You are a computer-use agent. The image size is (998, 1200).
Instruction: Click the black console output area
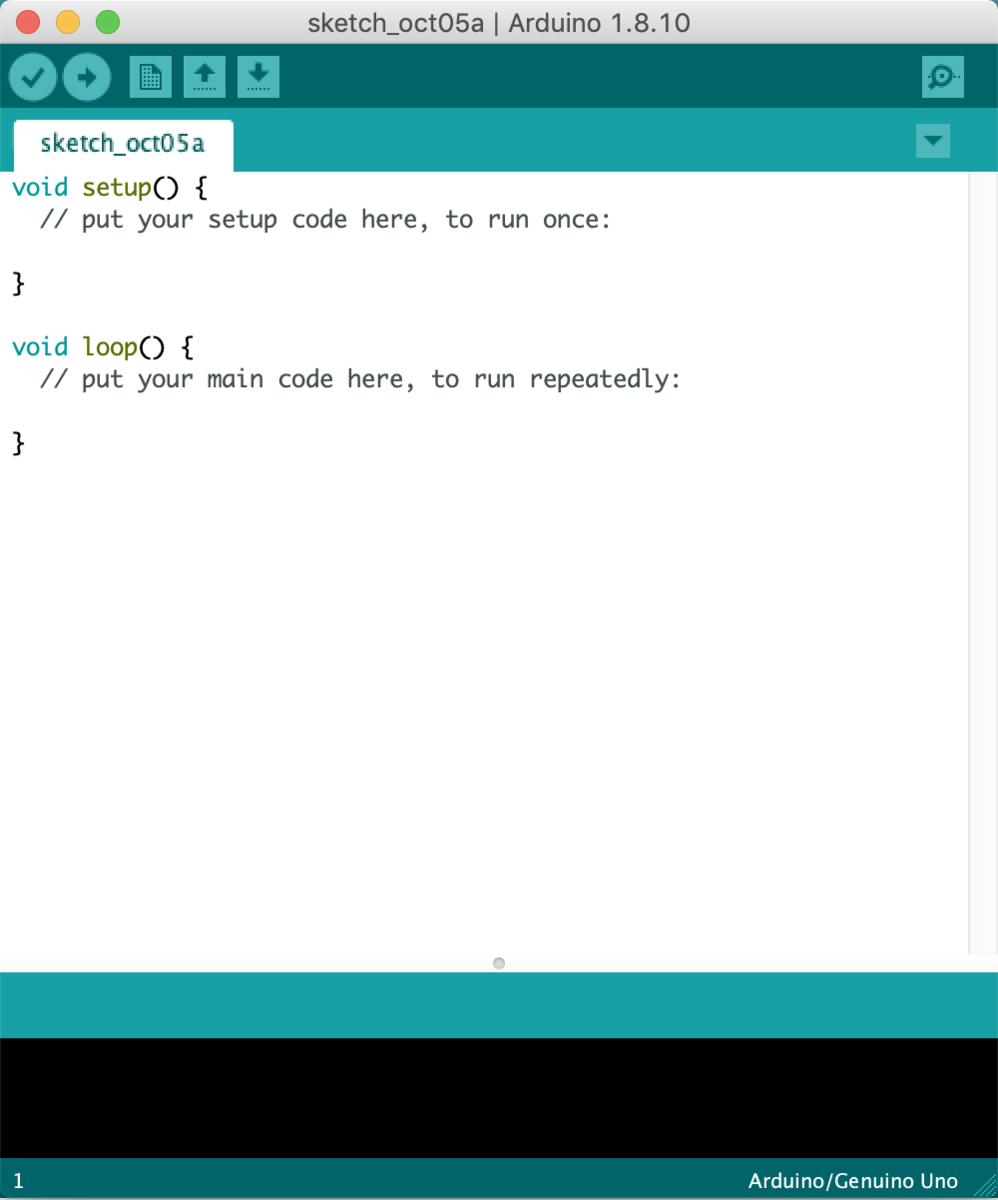pyautogui.click(x=499, y=1098)
